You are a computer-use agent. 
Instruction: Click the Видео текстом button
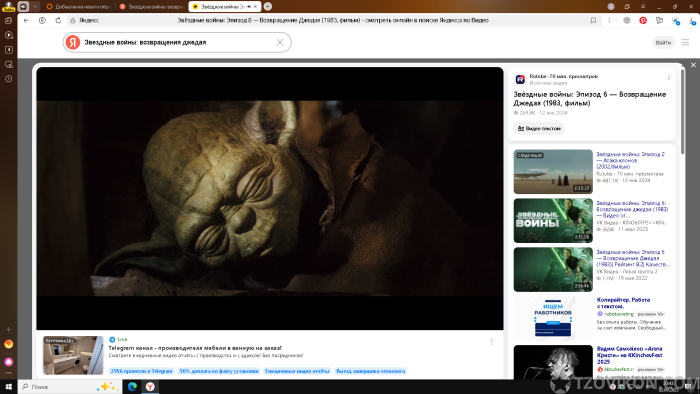[x=539, y=129]
